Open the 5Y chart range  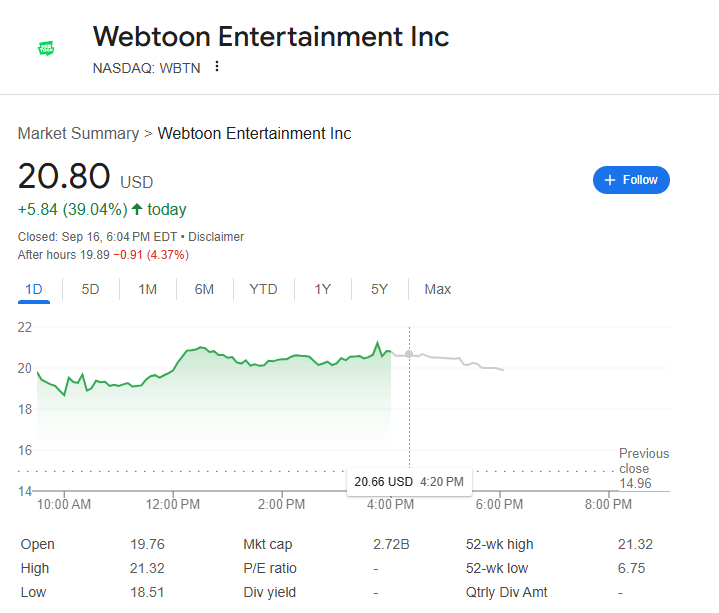(379, 289)
